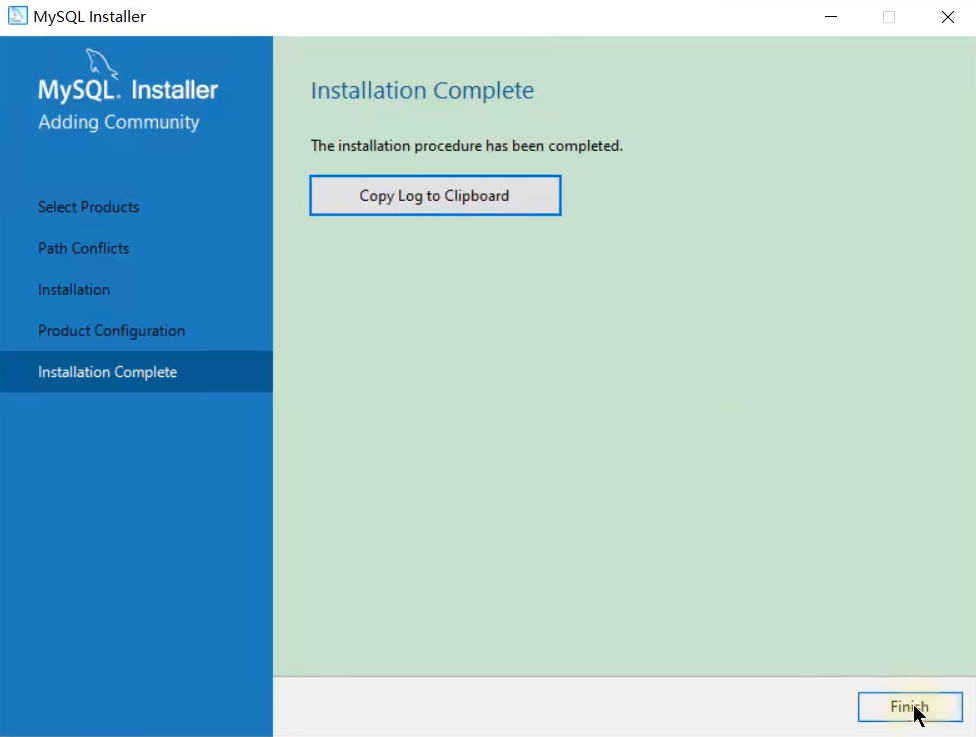Click the MySQL Installer window title text
This screenshot has width=976, height=737.
coord(90,17)
